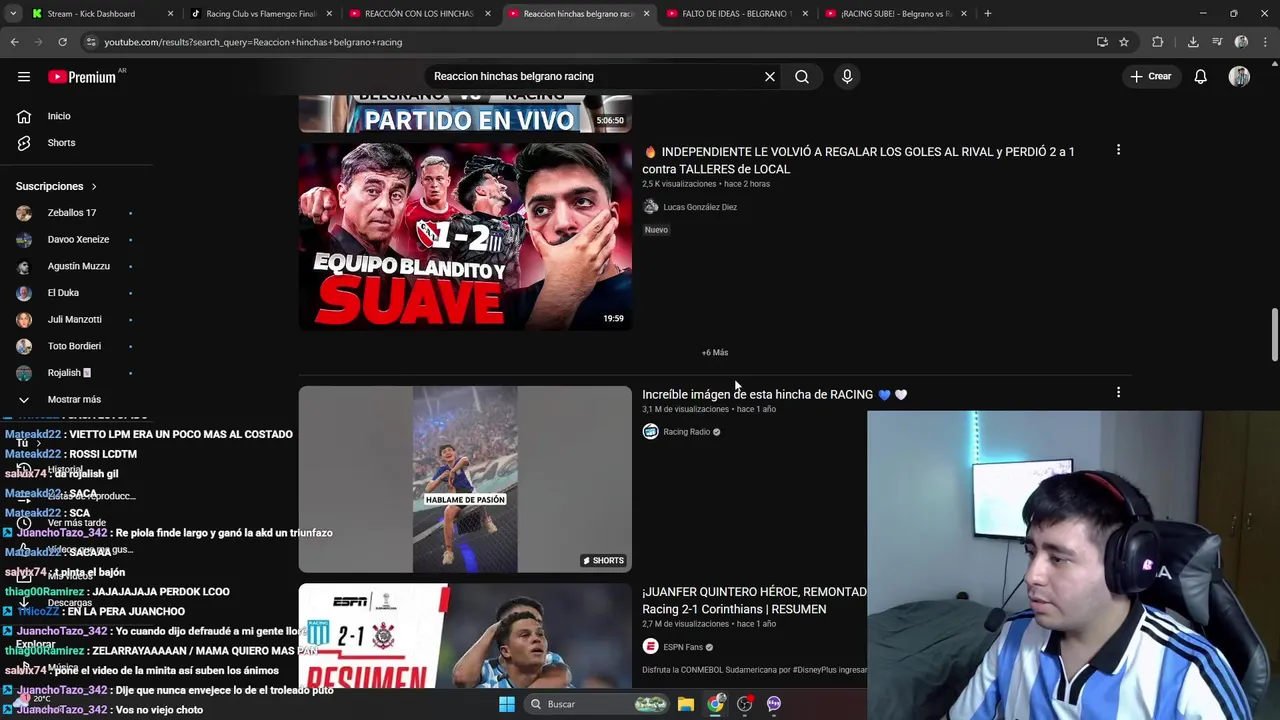The height and width of the screenshot is (720, 1280).
Task: Open the Chrome downloads icon
Action: [1193, 42]
